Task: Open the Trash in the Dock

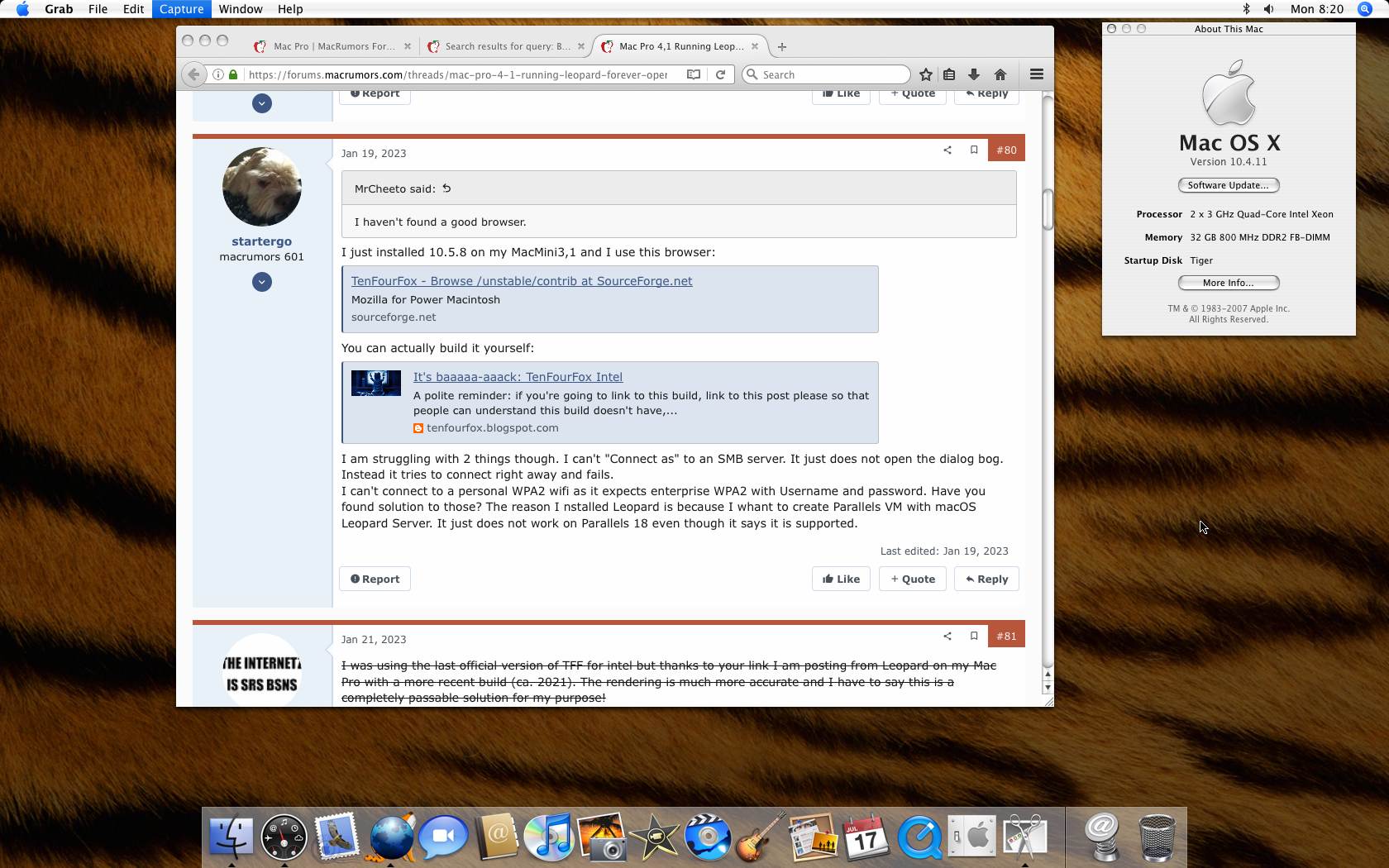Action: (x=1157, y=837)
